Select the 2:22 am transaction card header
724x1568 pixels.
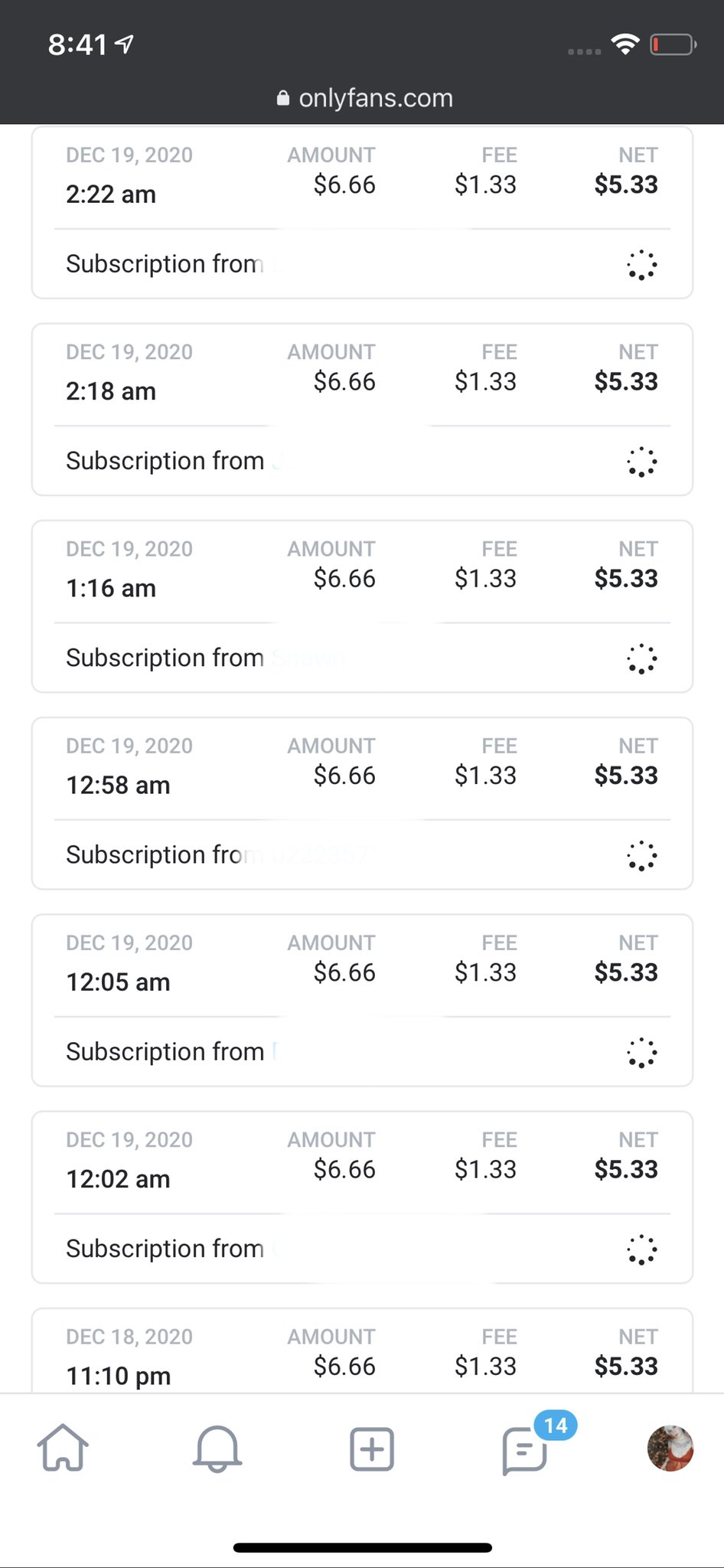coord(362,176)
